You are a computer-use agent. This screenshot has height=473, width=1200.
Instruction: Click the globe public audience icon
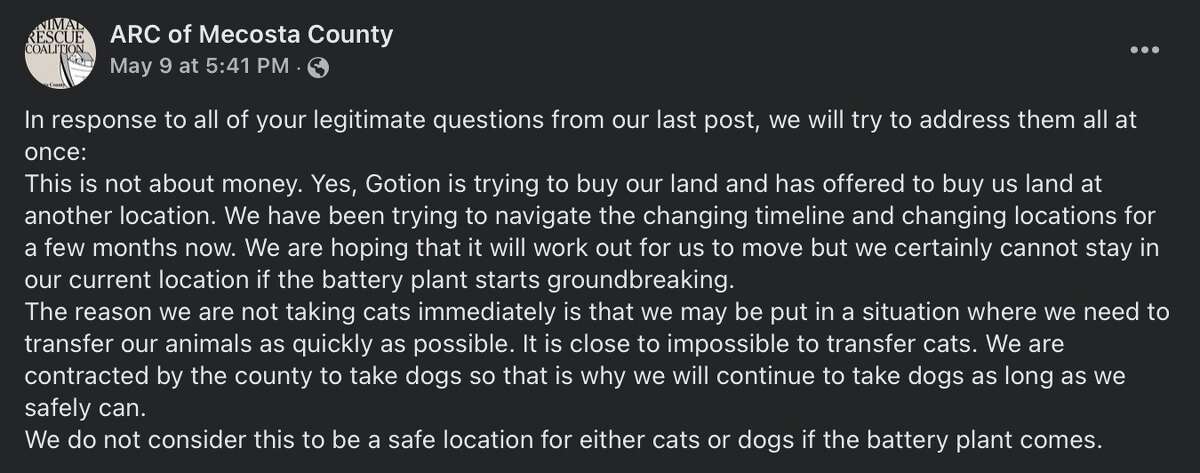(317, 68)
